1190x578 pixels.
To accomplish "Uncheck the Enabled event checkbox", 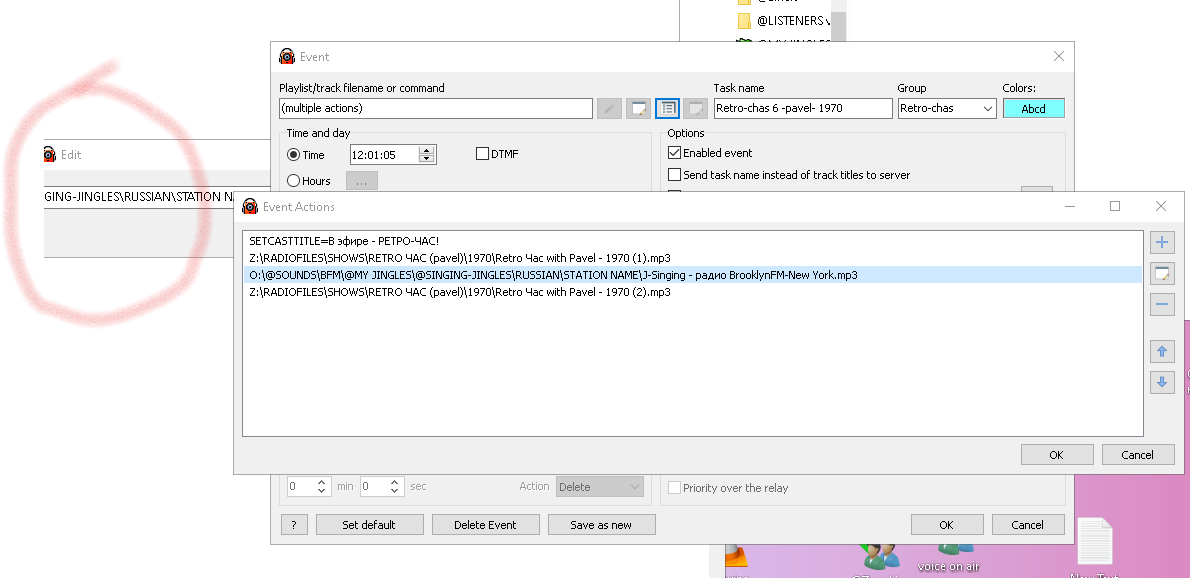I will point(674,153).
